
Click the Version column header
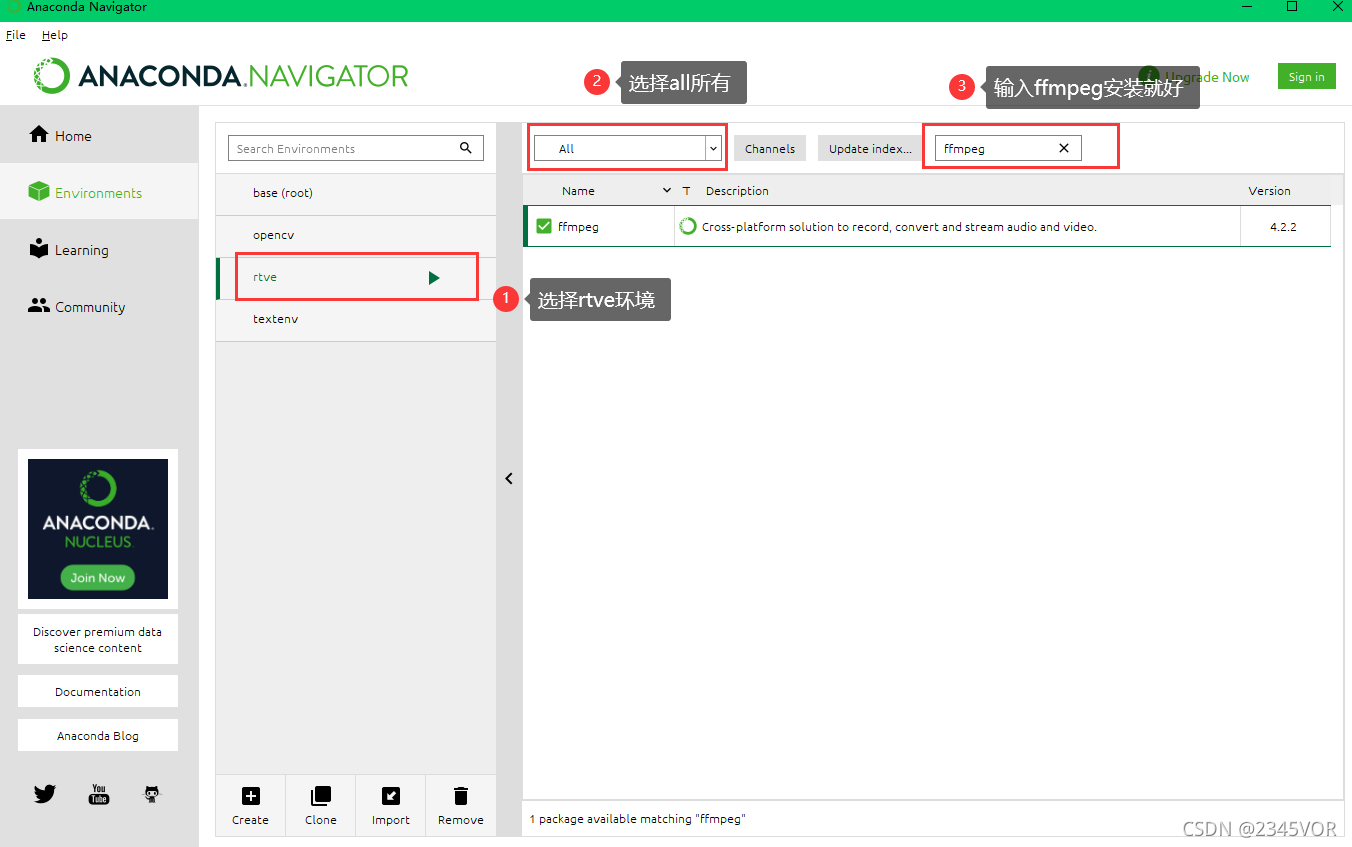1269,190
